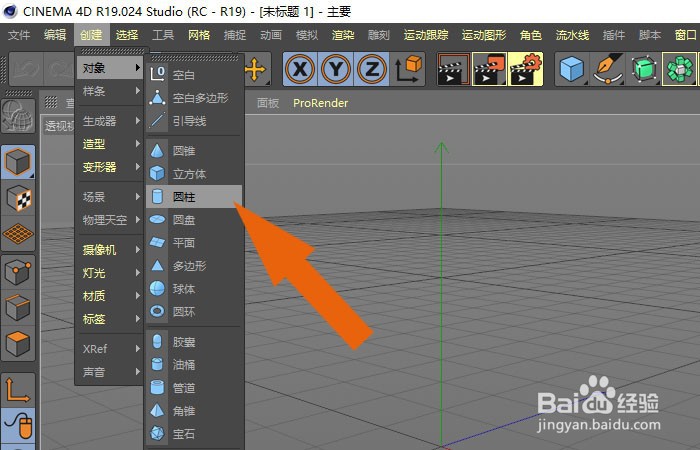Expand 场景 submenu
The width and height of the screenshot is (700, 450).
click(x=110, y=197)
